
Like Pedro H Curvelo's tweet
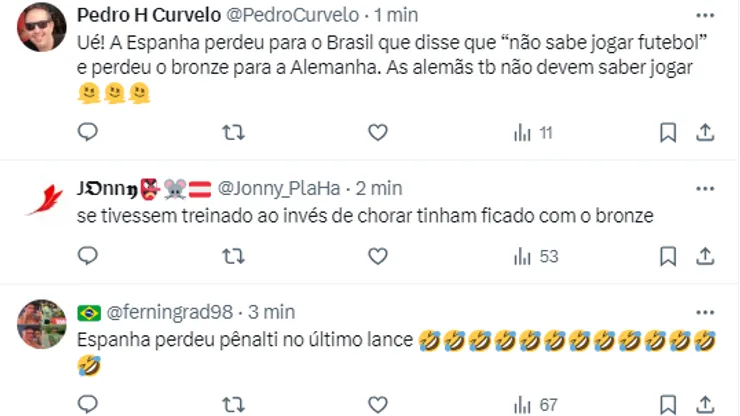tap(377, 132)
